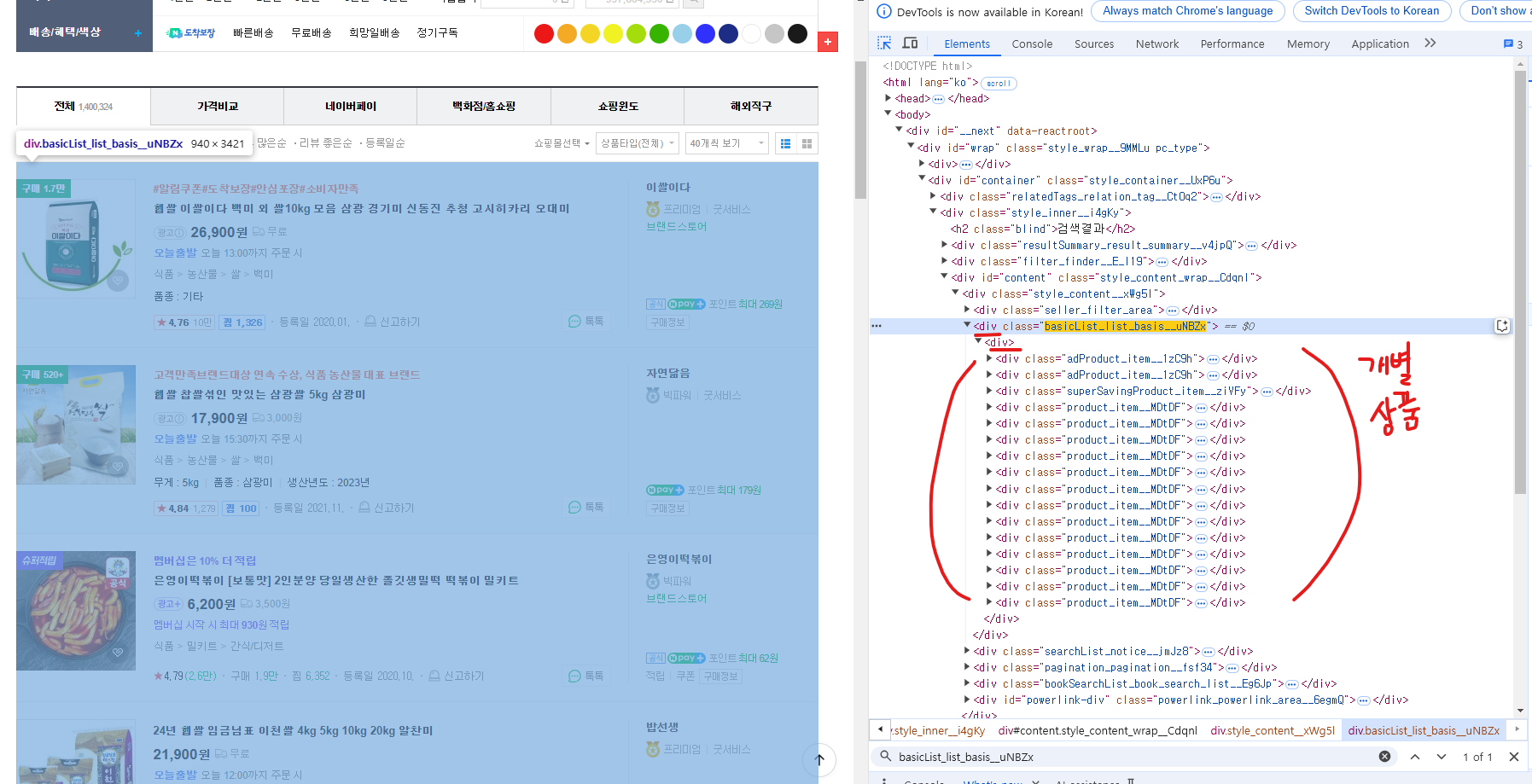Open the Performance tab
This screenshot has height=784, width=1532.
(x=1232, y=44)
